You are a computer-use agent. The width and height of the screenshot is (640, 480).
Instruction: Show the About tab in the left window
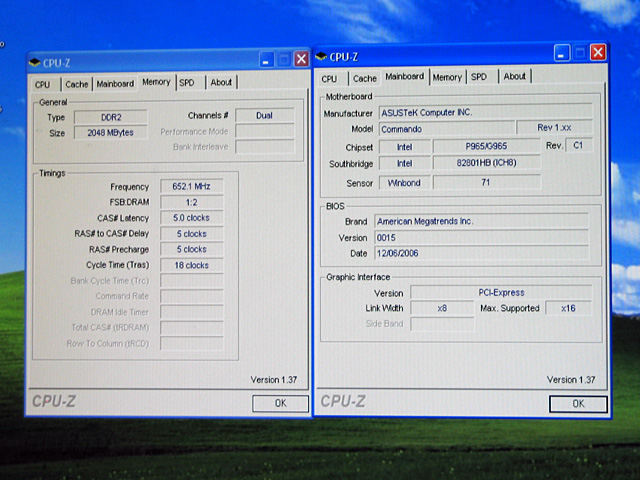pos(221,83)
